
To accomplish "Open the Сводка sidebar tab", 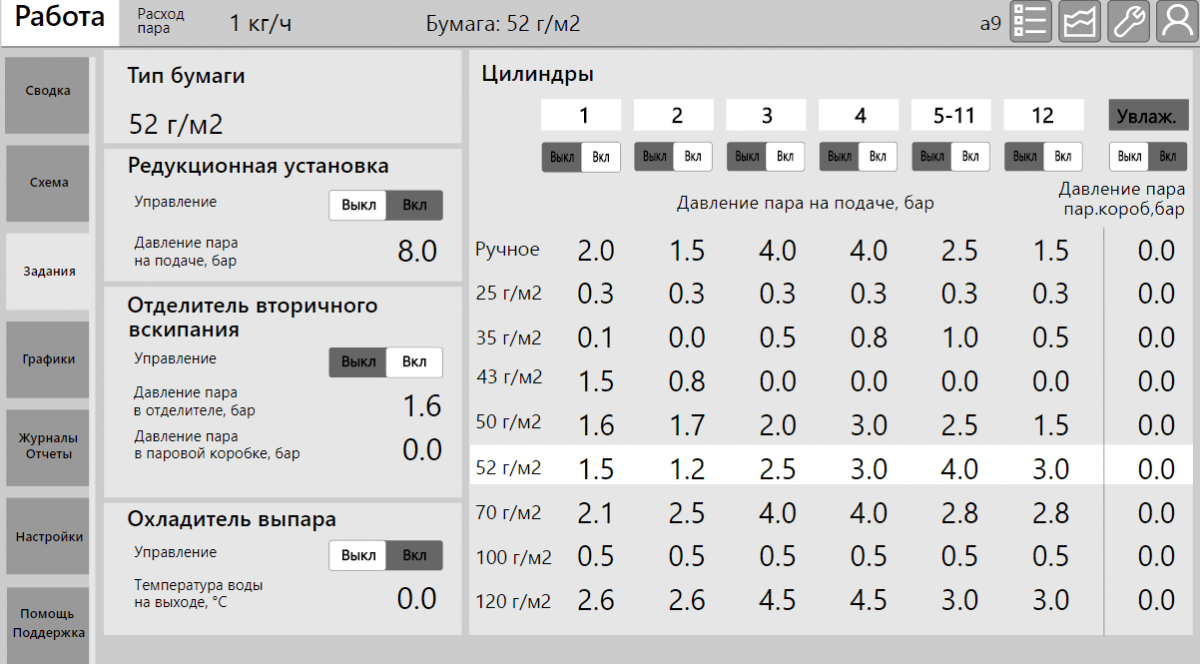I will (x=47, y=92).
